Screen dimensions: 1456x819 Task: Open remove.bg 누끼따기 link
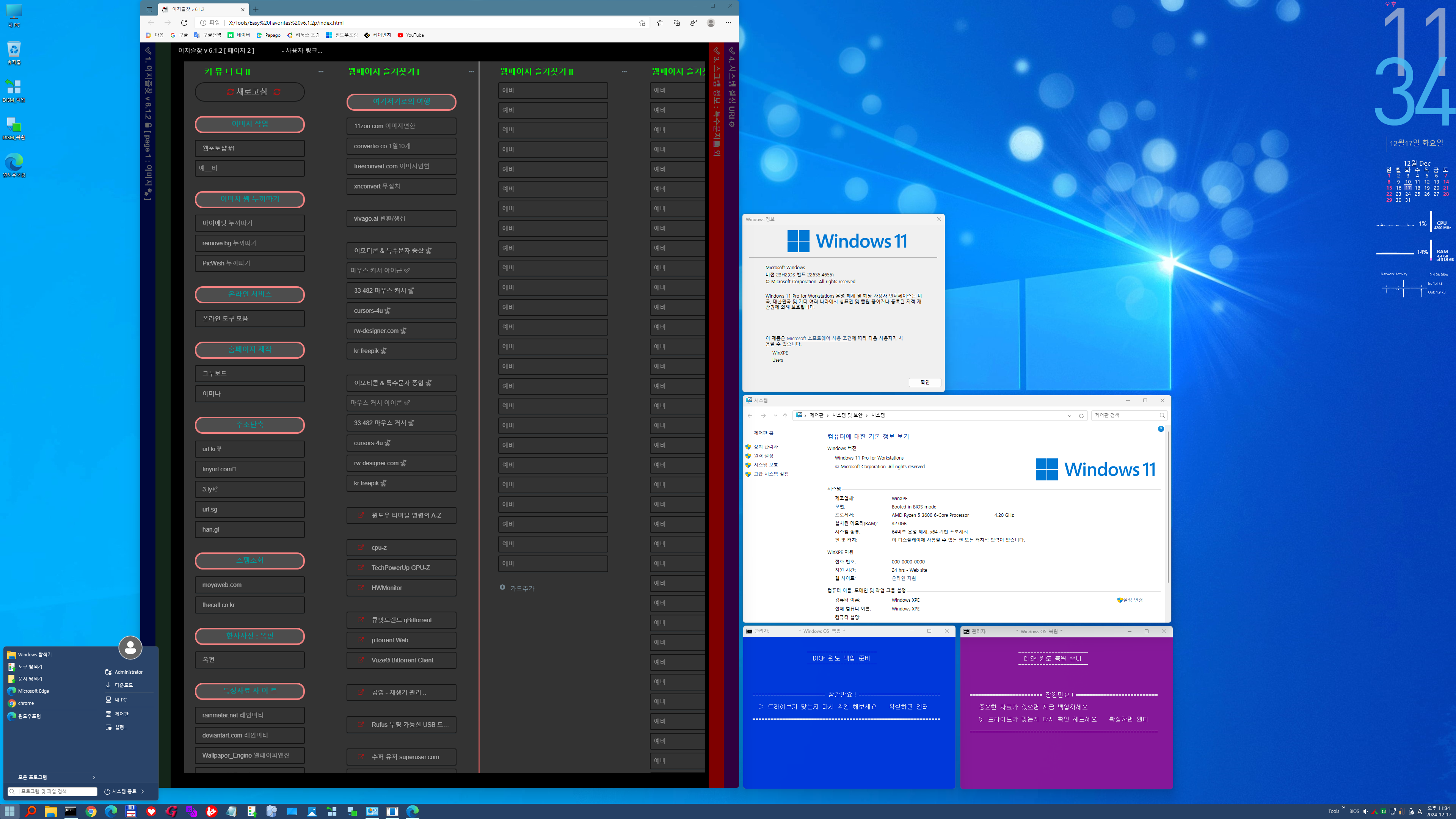[x=250, y=243]
